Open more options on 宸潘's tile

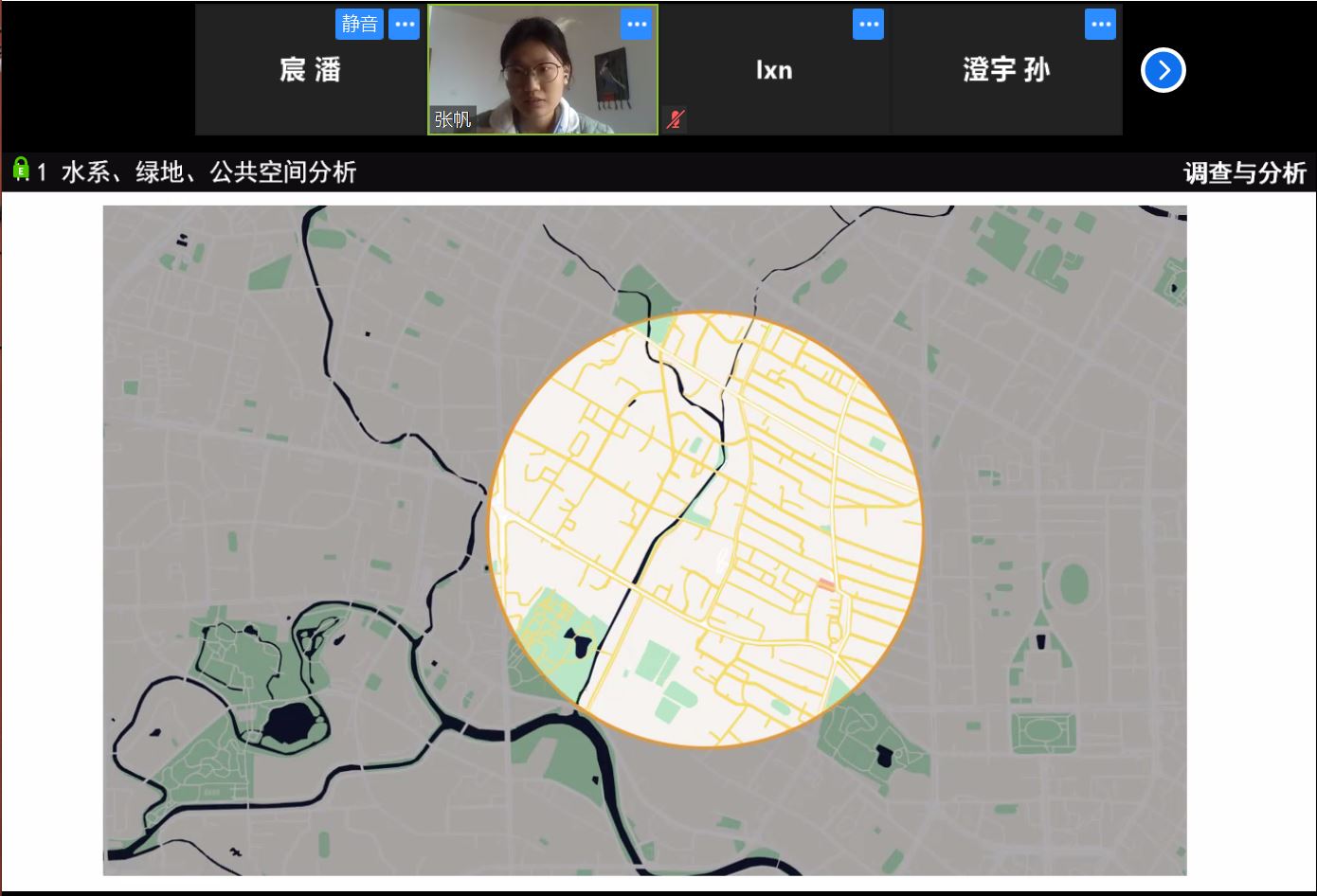[405, 25]
